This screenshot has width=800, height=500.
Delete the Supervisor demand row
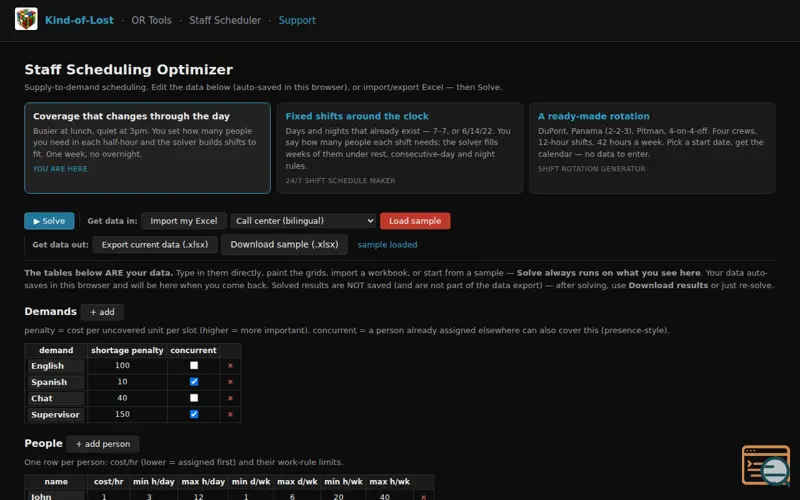pyautogui.click(x=230, y=415)
